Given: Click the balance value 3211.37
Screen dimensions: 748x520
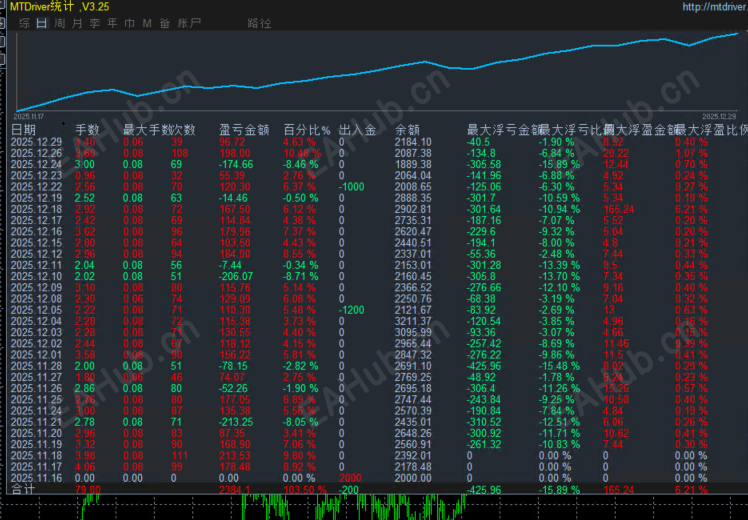Looking at the screenshot, I should [x=413, y=321].
